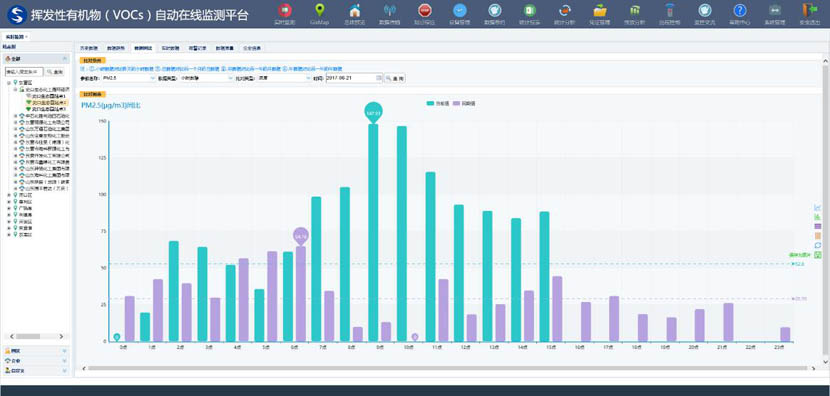830x396 pixels.
Task: Click the 52.6 average line label
Action: tap(798, 264)
